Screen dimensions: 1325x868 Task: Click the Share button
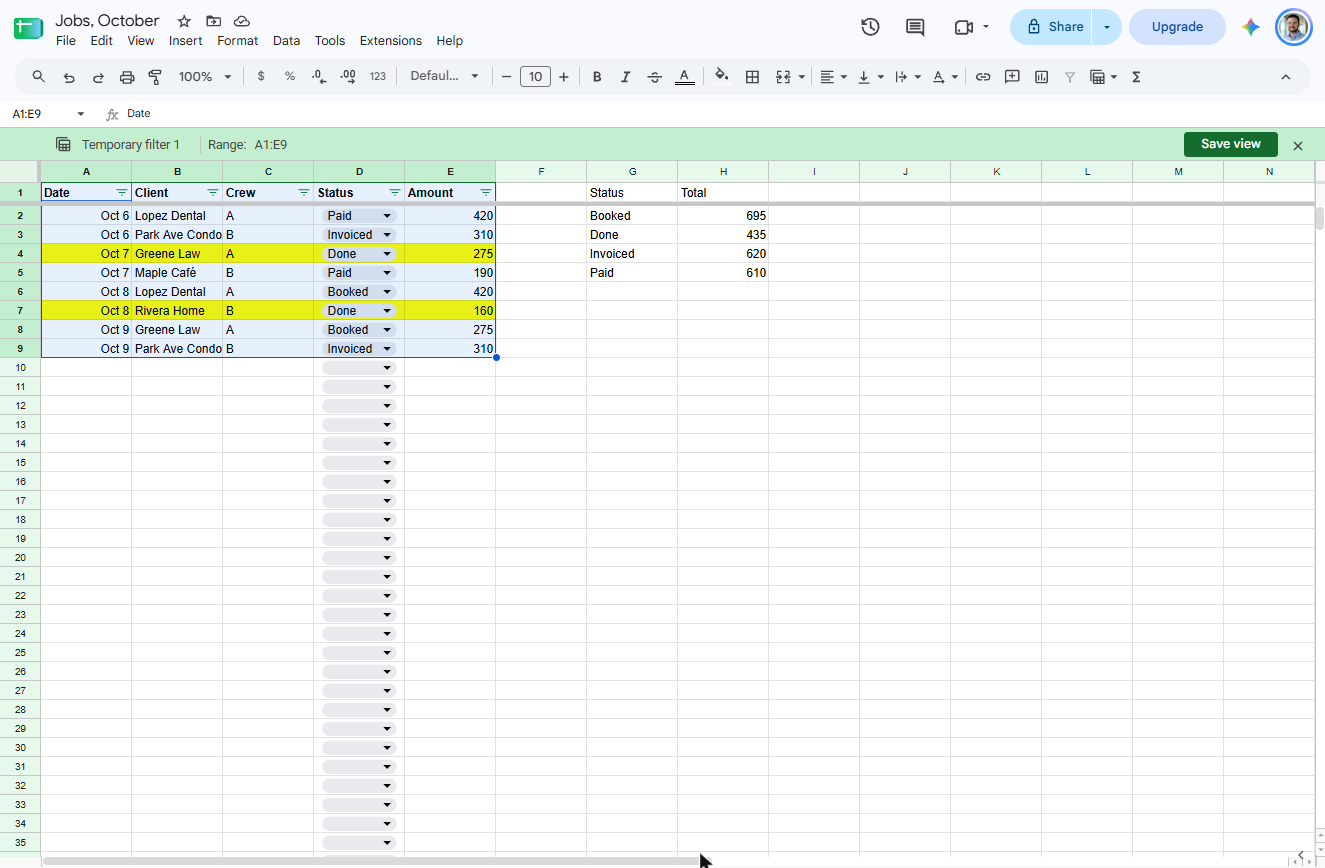1052,27
